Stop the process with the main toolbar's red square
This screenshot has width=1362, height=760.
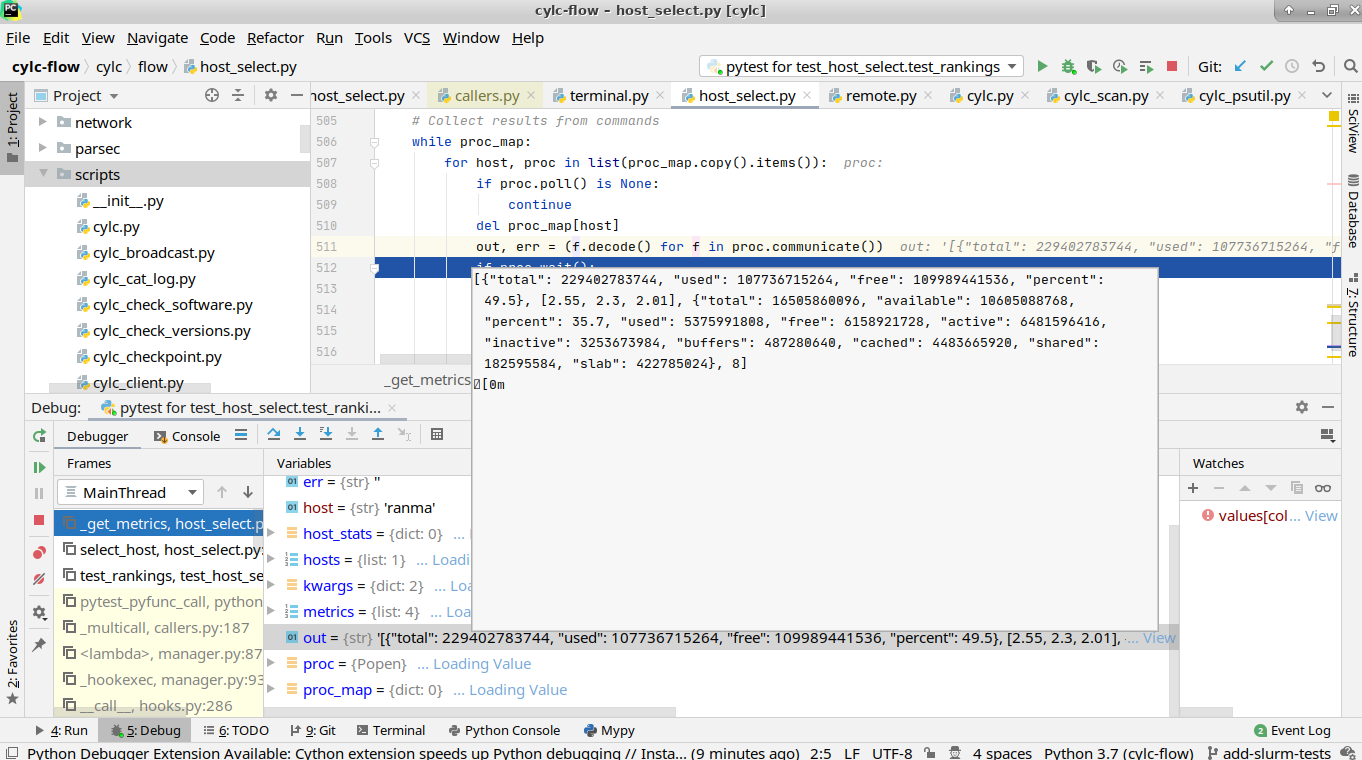pos(1172,66)
